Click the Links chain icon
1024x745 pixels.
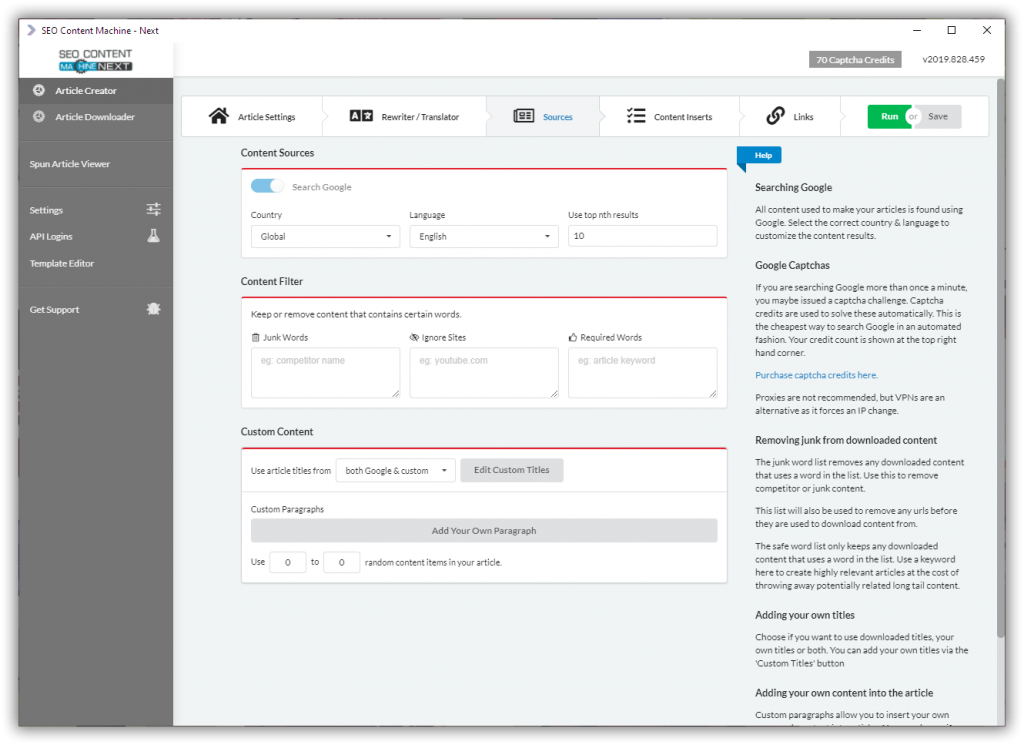[x=775, y=116]
